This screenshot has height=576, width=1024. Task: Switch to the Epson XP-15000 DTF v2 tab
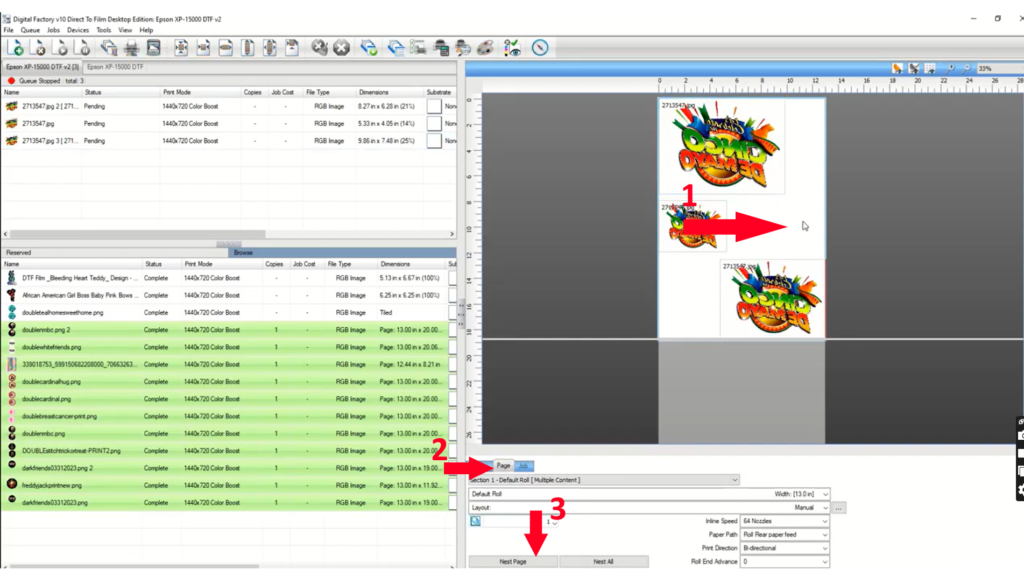pos(42,67)
